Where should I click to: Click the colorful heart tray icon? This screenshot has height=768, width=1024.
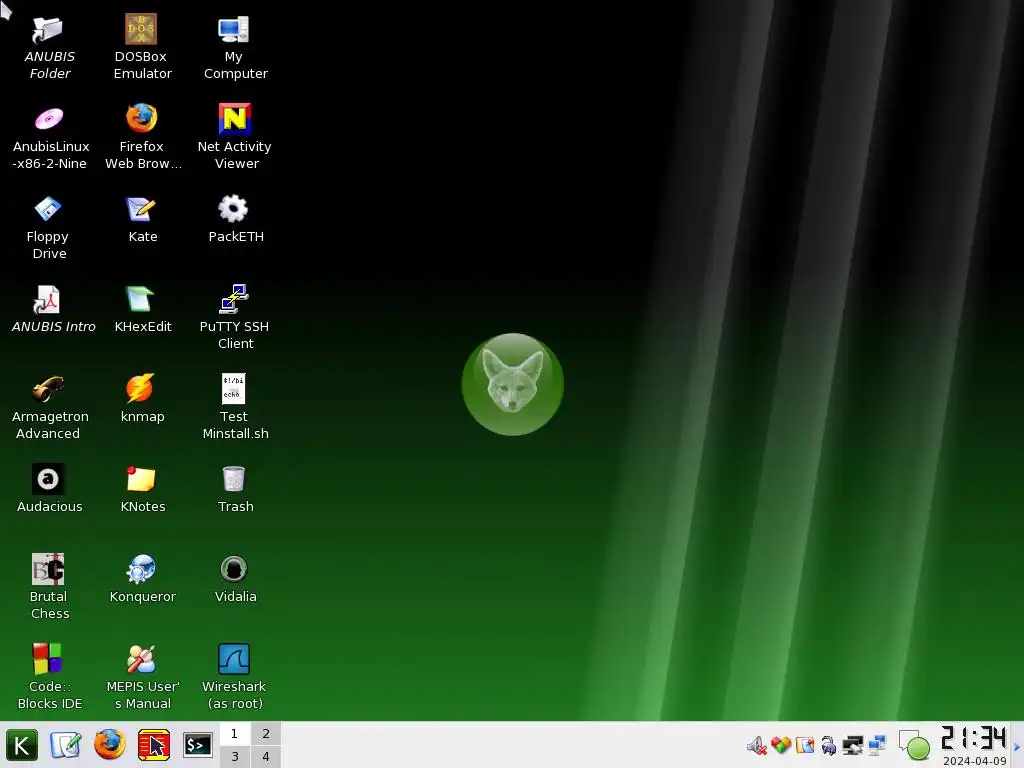pos(780,745)
